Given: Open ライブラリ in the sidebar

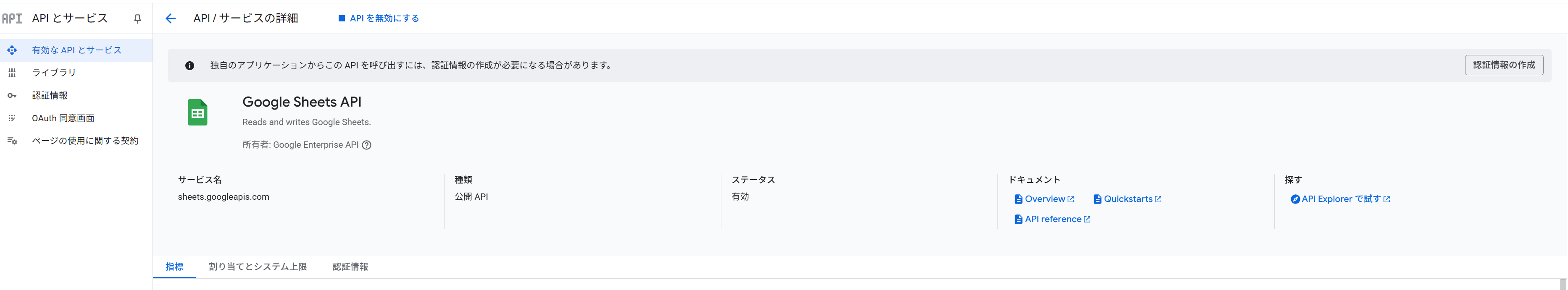Looking at the screenshot, I should [x=53, y=73].
